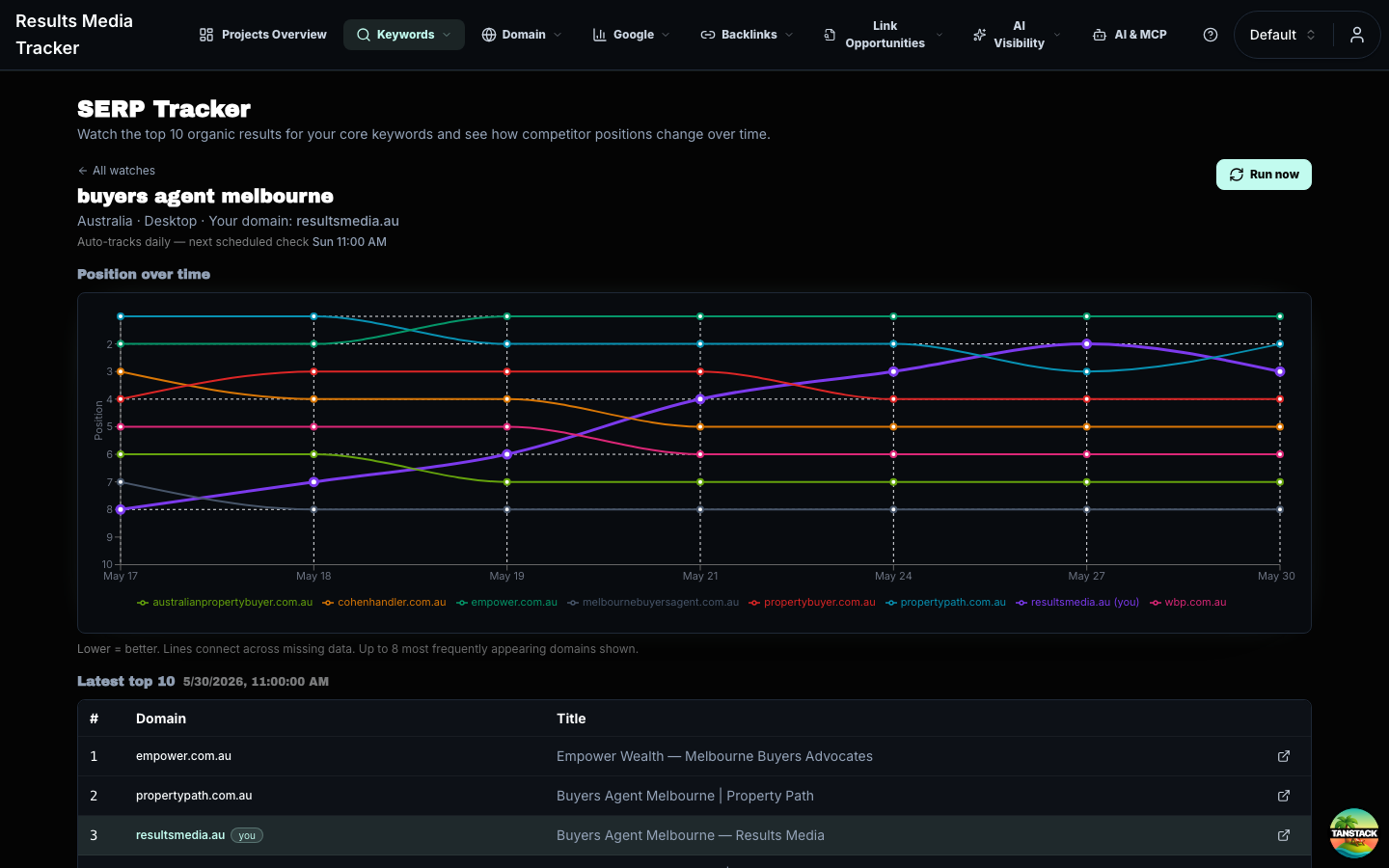Expand the Domain dropdown chevron
Screen dimensions: 1389x868
coord(558,35)
